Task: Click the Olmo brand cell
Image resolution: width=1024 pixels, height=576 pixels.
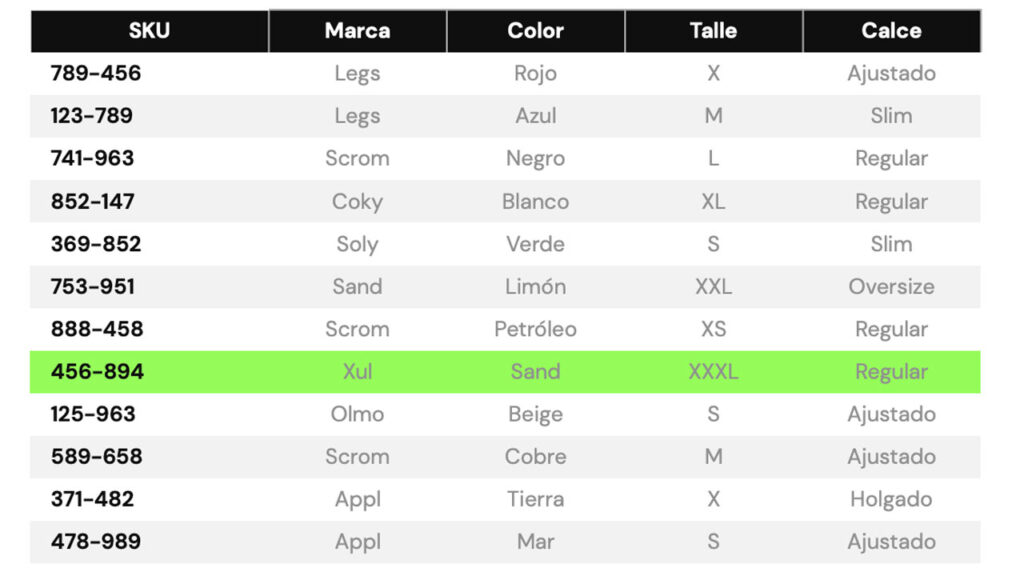Action: click(357, 414)
